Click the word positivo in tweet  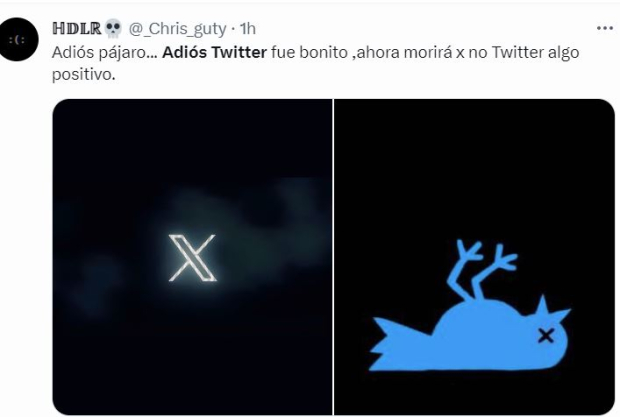click(x=83, y=74)
